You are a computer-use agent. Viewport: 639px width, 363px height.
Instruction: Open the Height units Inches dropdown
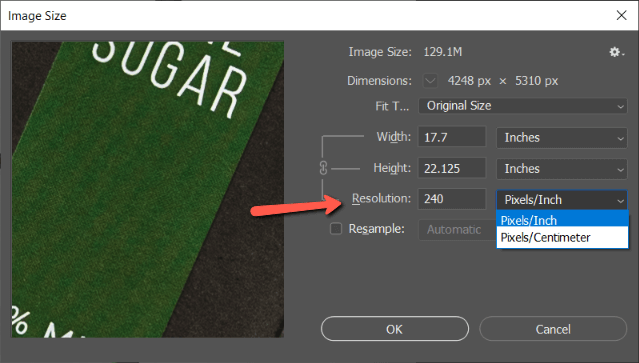tap(562, 169)
